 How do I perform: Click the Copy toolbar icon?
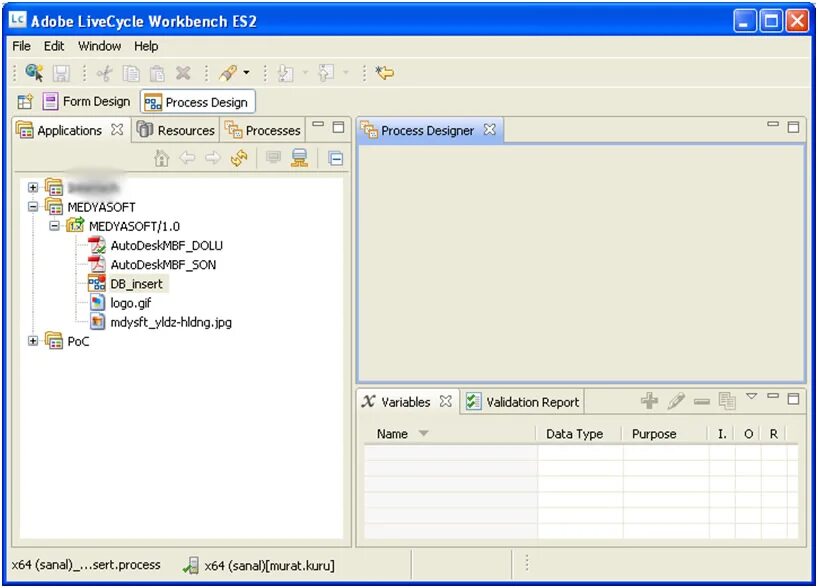click(x=130, y=73)
